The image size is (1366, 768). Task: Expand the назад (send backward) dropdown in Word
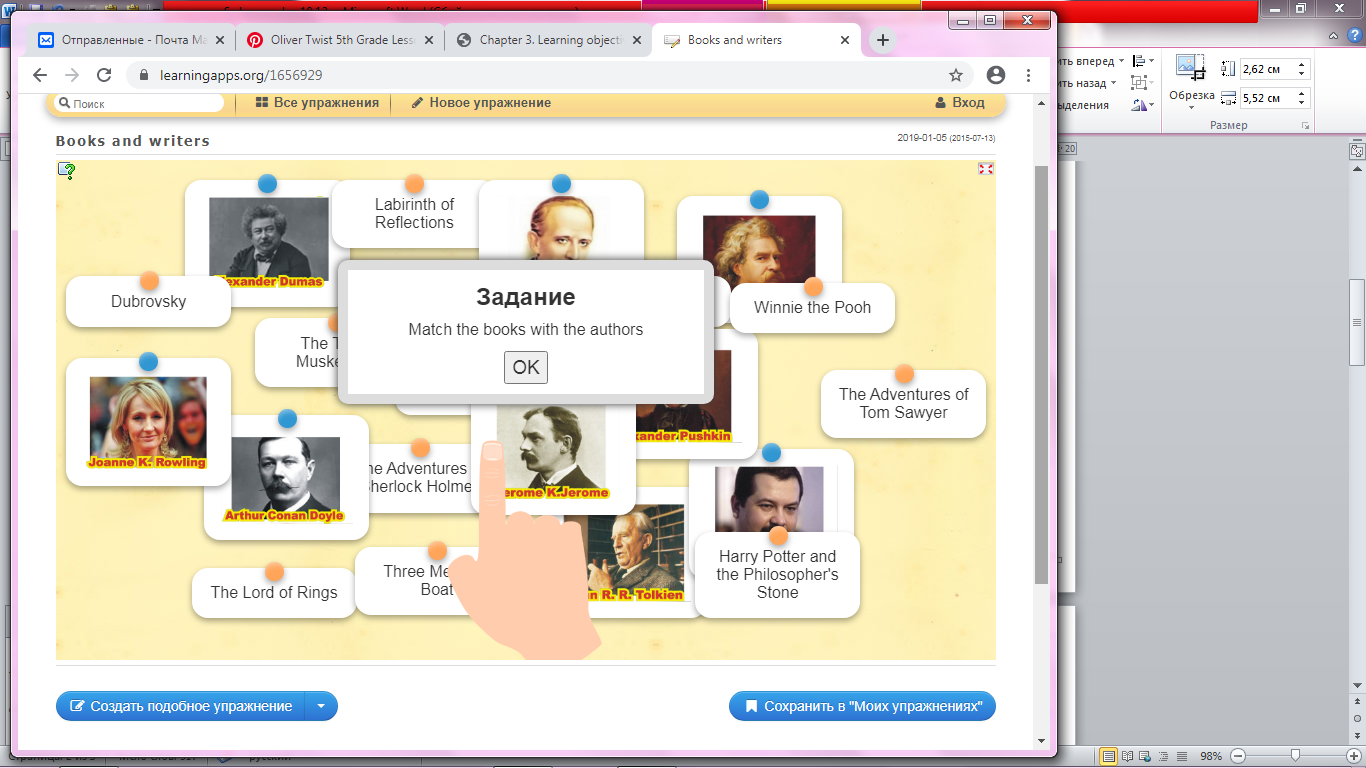point(1114,84)
